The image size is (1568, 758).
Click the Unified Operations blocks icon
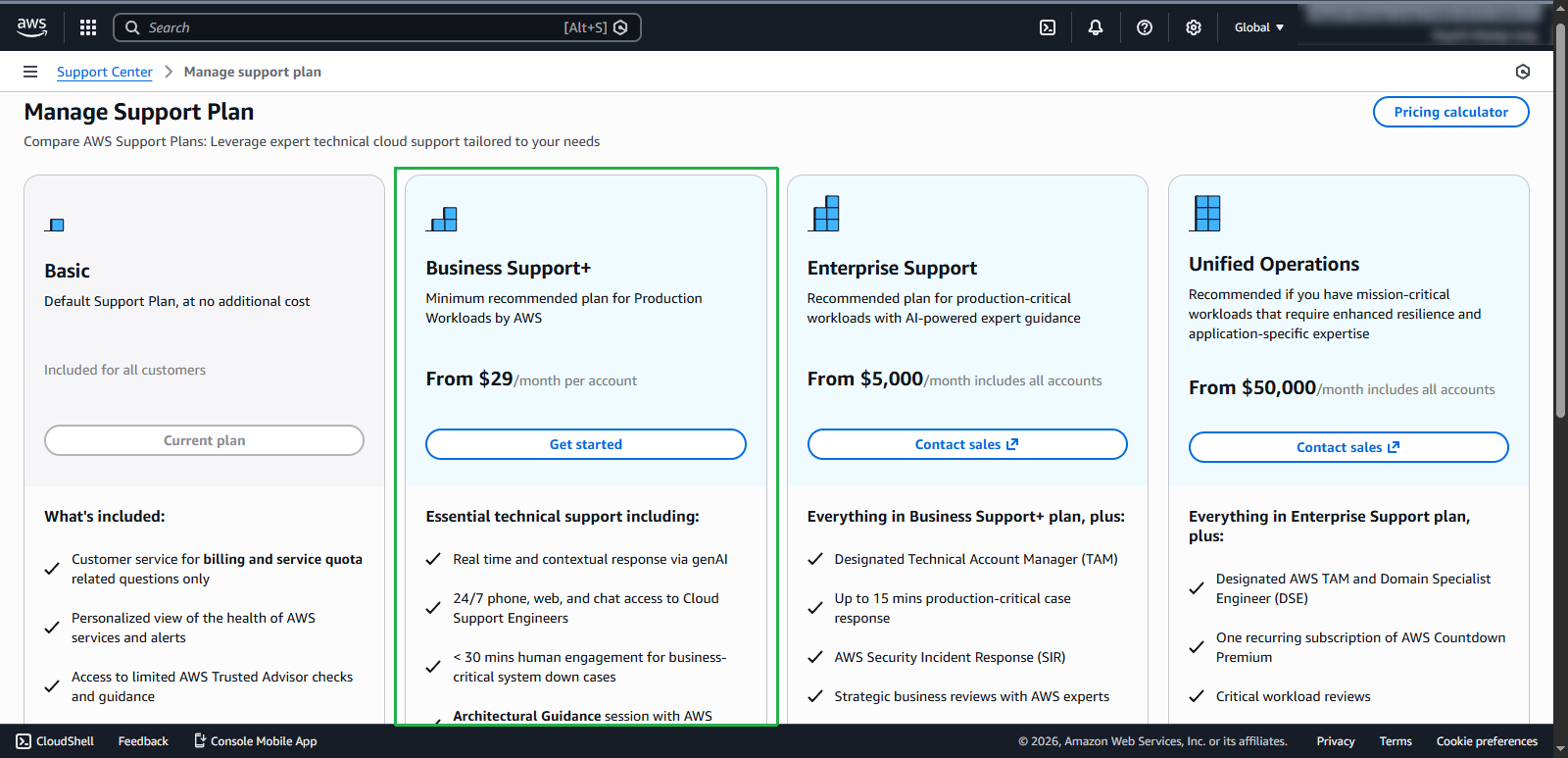1205,213
